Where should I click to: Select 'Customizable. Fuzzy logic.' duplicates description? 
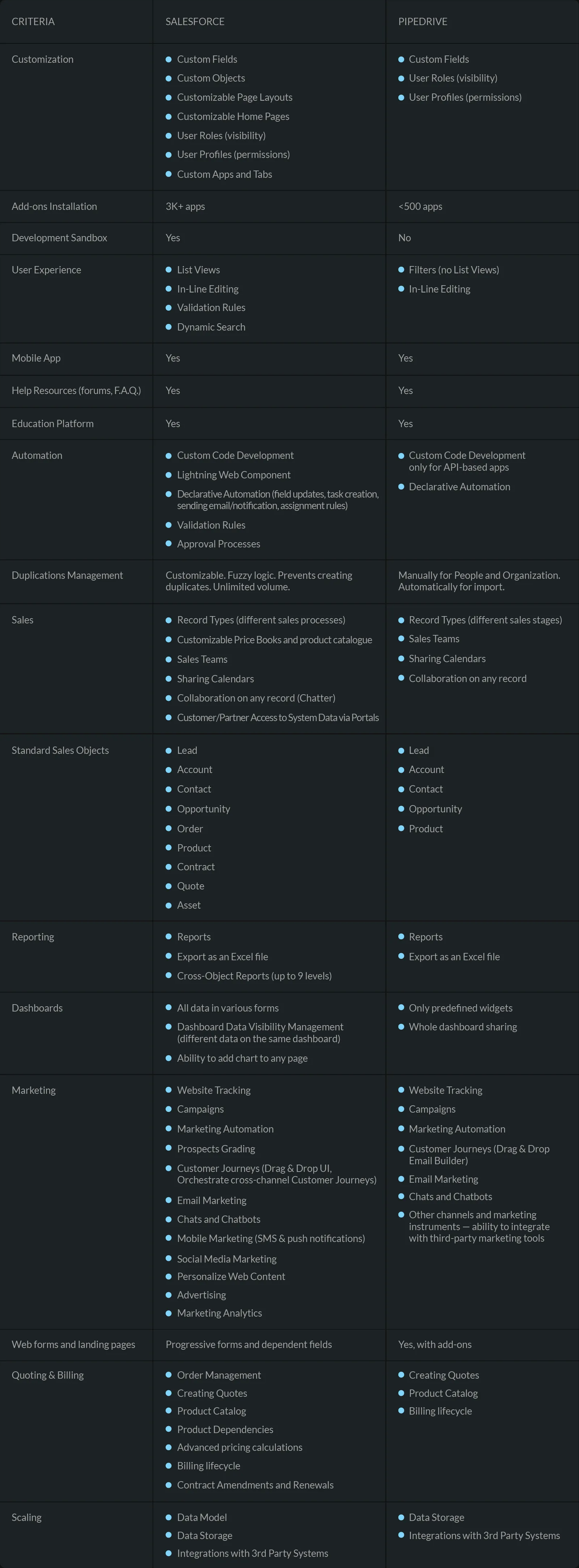tap(259, 581)
